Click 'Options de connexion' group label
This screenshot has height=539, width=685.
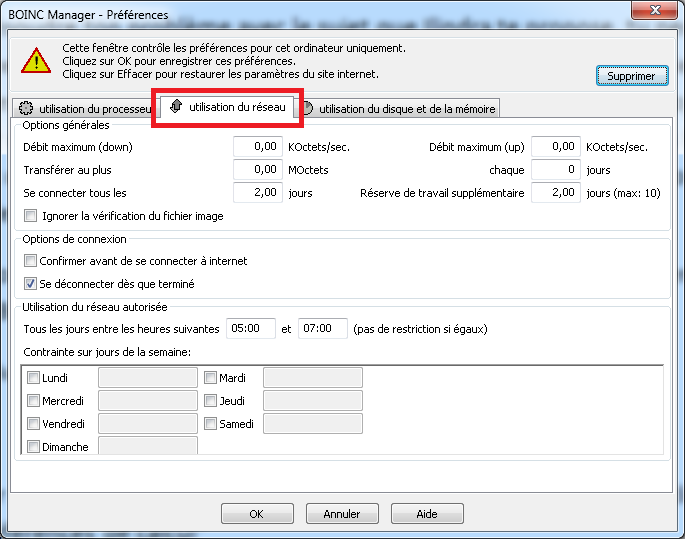[74, 239]
